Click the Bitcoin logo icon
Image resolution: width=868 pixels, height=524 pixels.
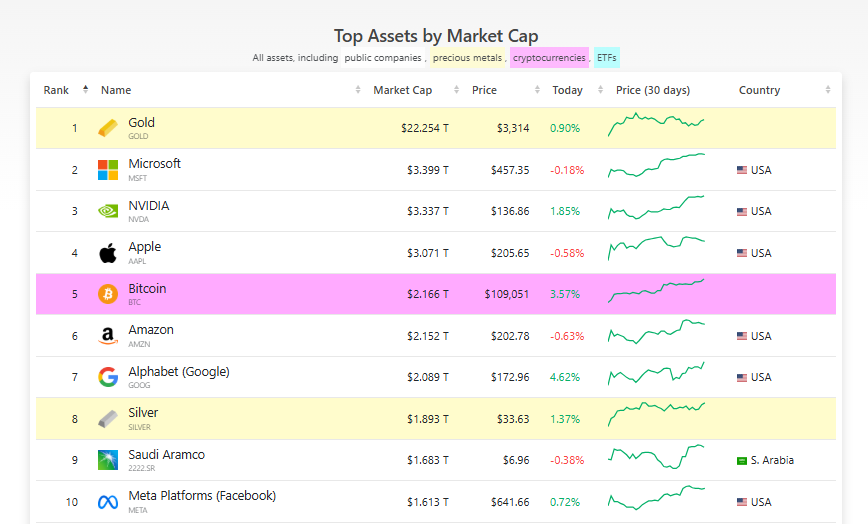pyautogui.click(x=108, y=294)
